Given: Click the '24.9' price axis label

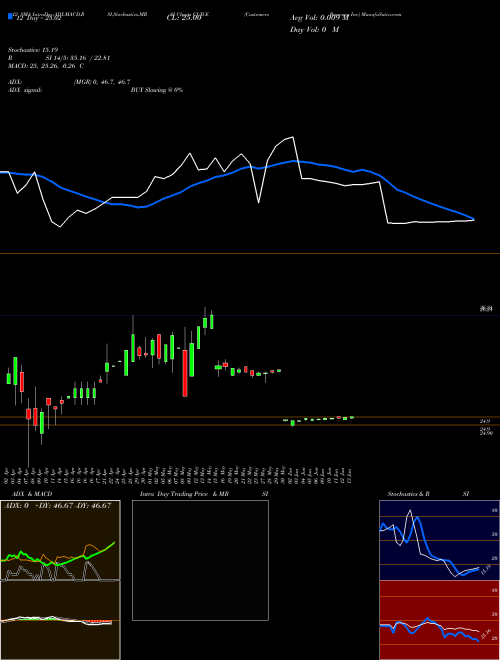Looking at the screenshot, I should 485,421.
